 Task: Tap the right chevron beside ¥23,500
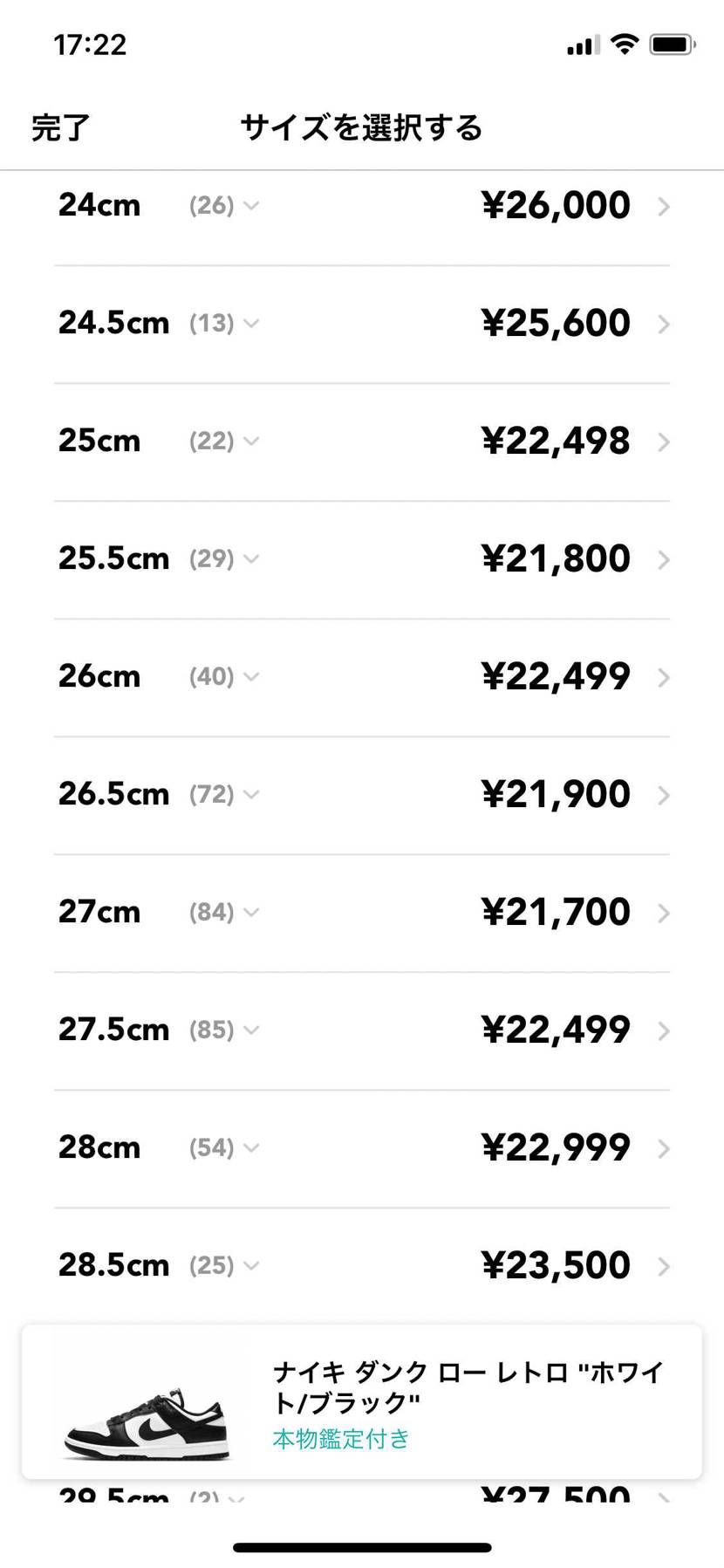coord(664,1267)
